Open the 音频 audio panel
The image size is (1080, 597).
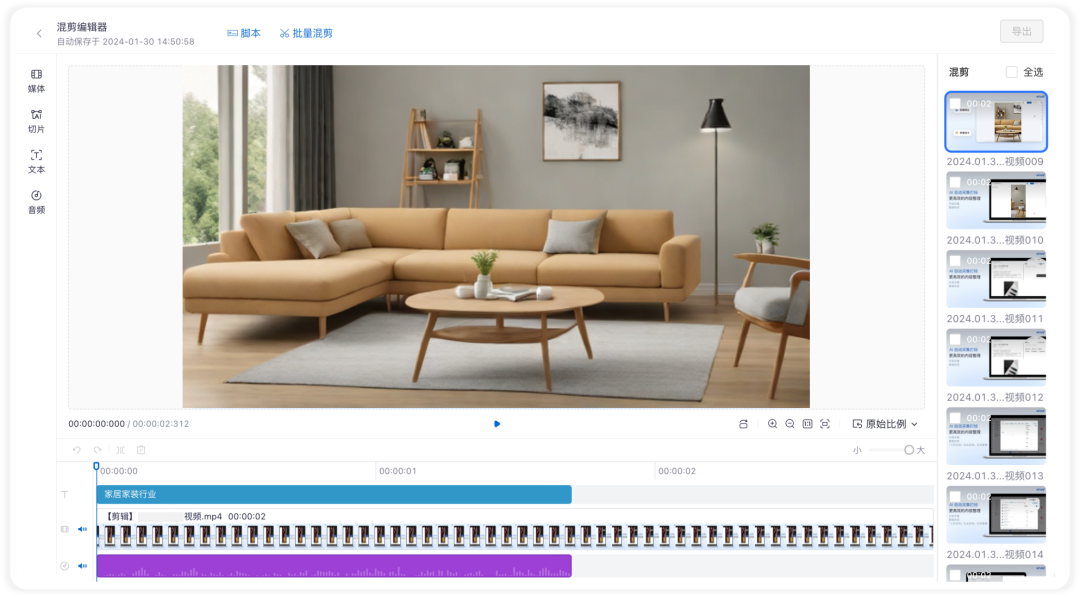37,202
